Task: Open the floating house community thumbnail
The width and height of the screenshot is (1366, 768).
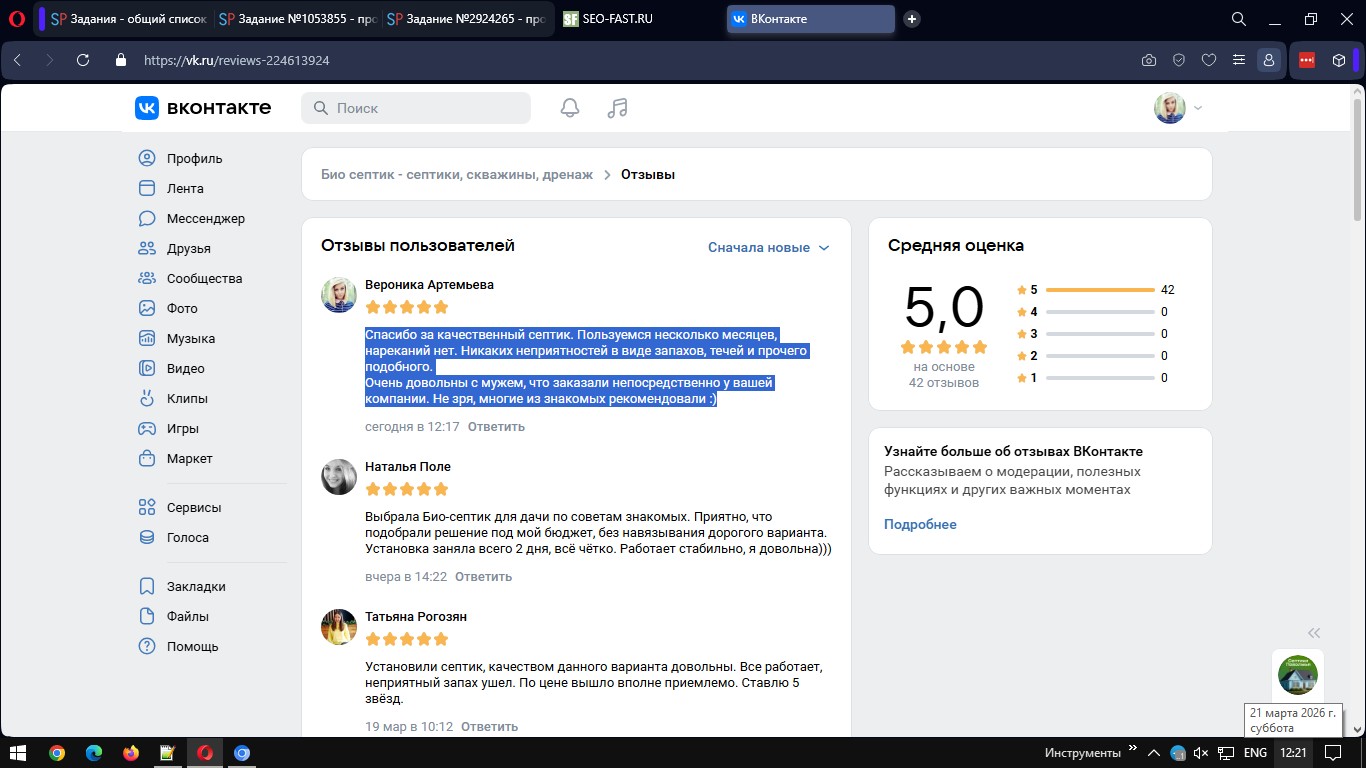Action: click(1298, 675)
